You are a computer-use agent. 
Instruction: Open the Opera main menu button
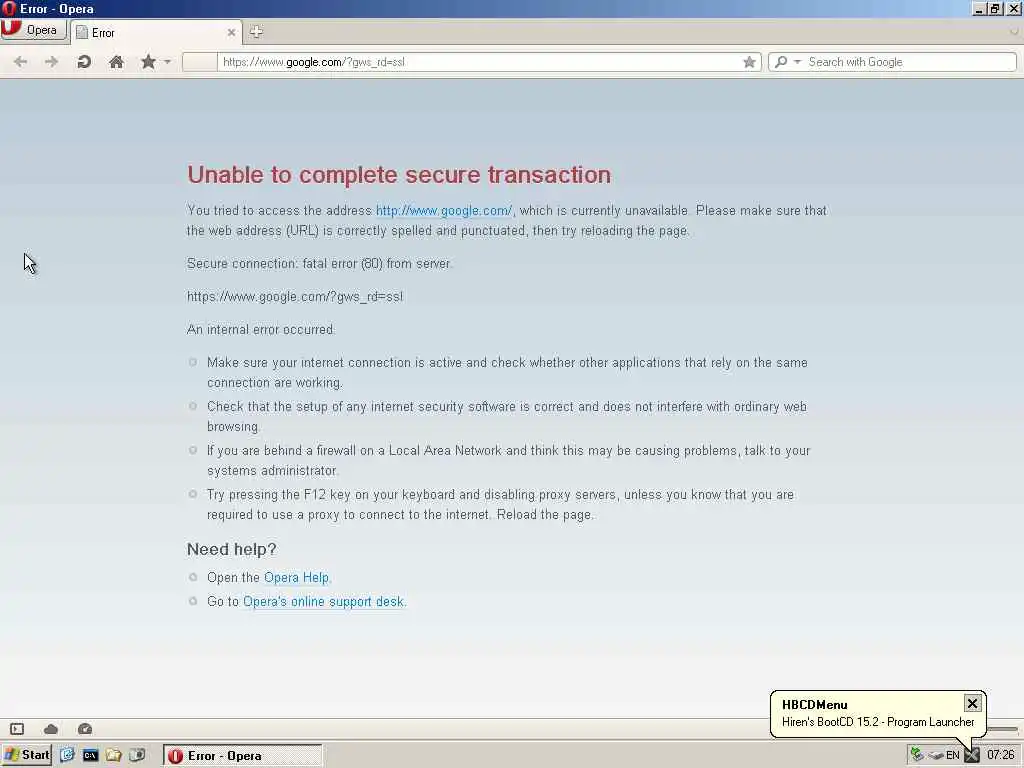pos(33,30)
